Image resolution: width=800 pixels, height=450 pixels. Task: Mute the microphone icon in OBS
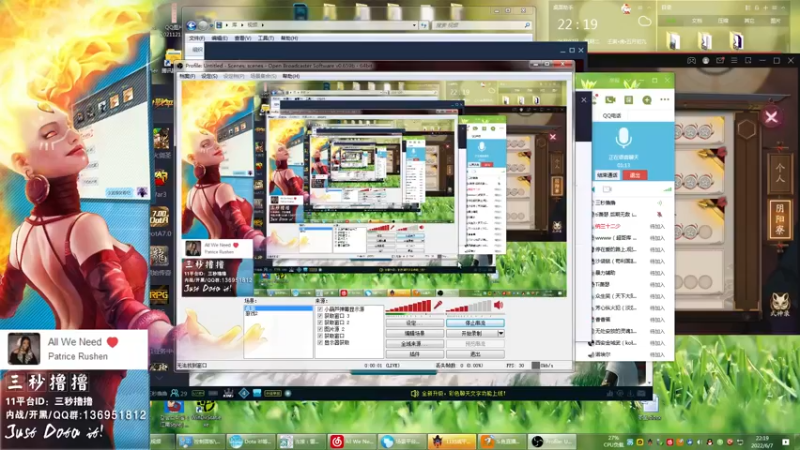[438, 305]
